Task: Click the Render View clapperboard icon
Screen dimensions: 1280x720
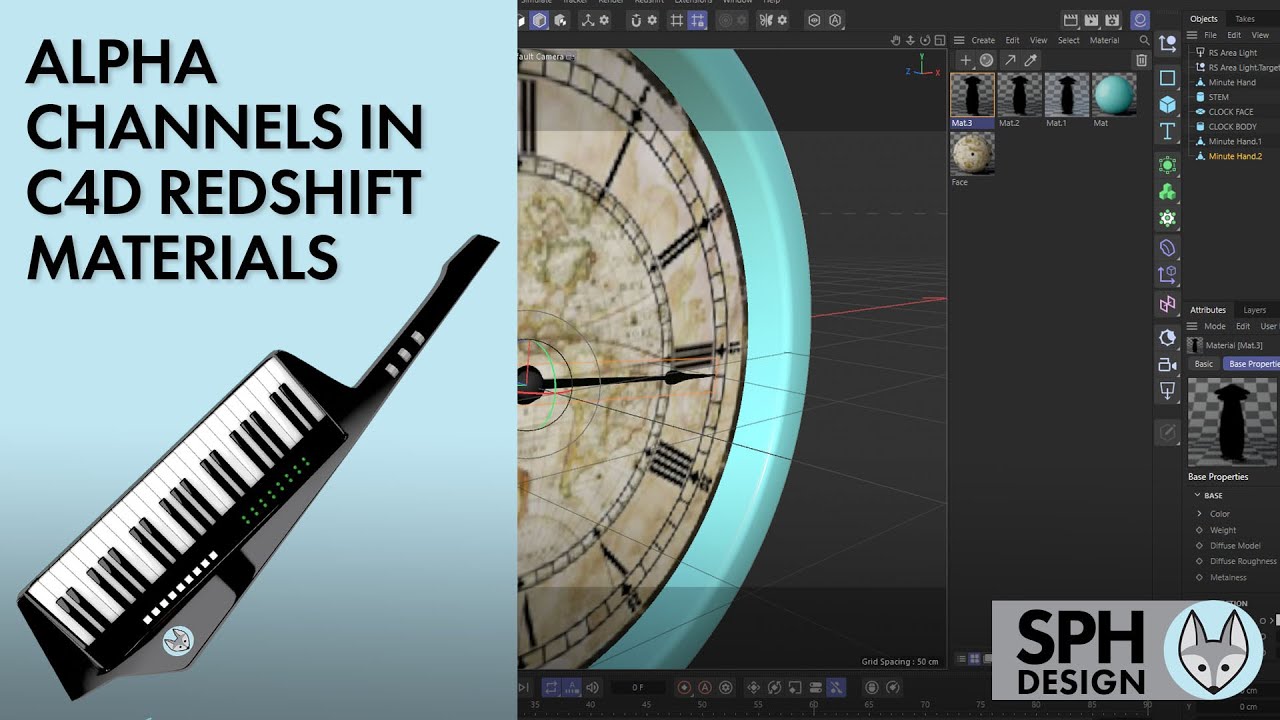Action: coord(1070,20)
